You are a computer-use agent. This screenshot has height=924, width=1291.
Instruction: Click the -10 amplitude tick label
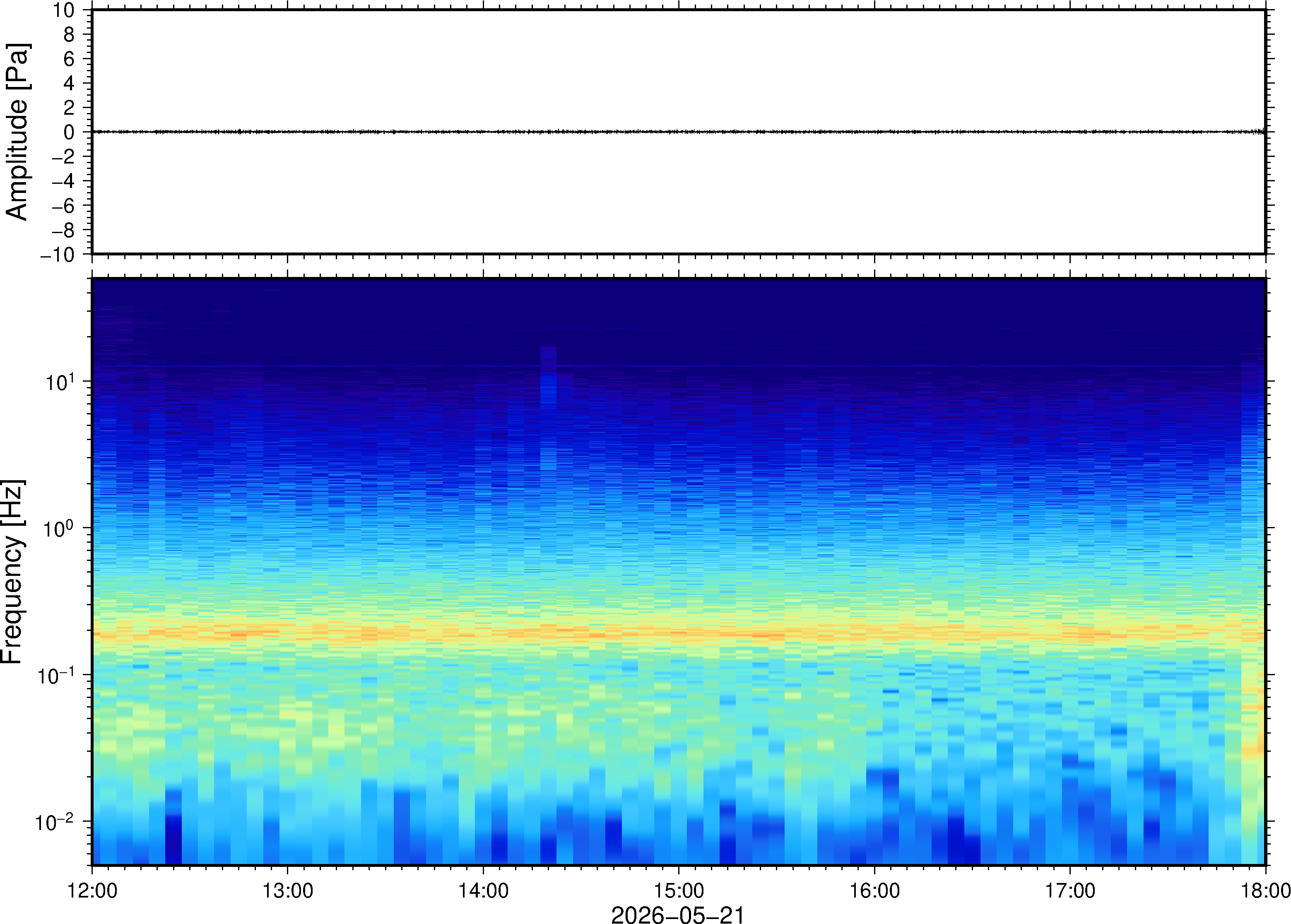click(58, 255)
